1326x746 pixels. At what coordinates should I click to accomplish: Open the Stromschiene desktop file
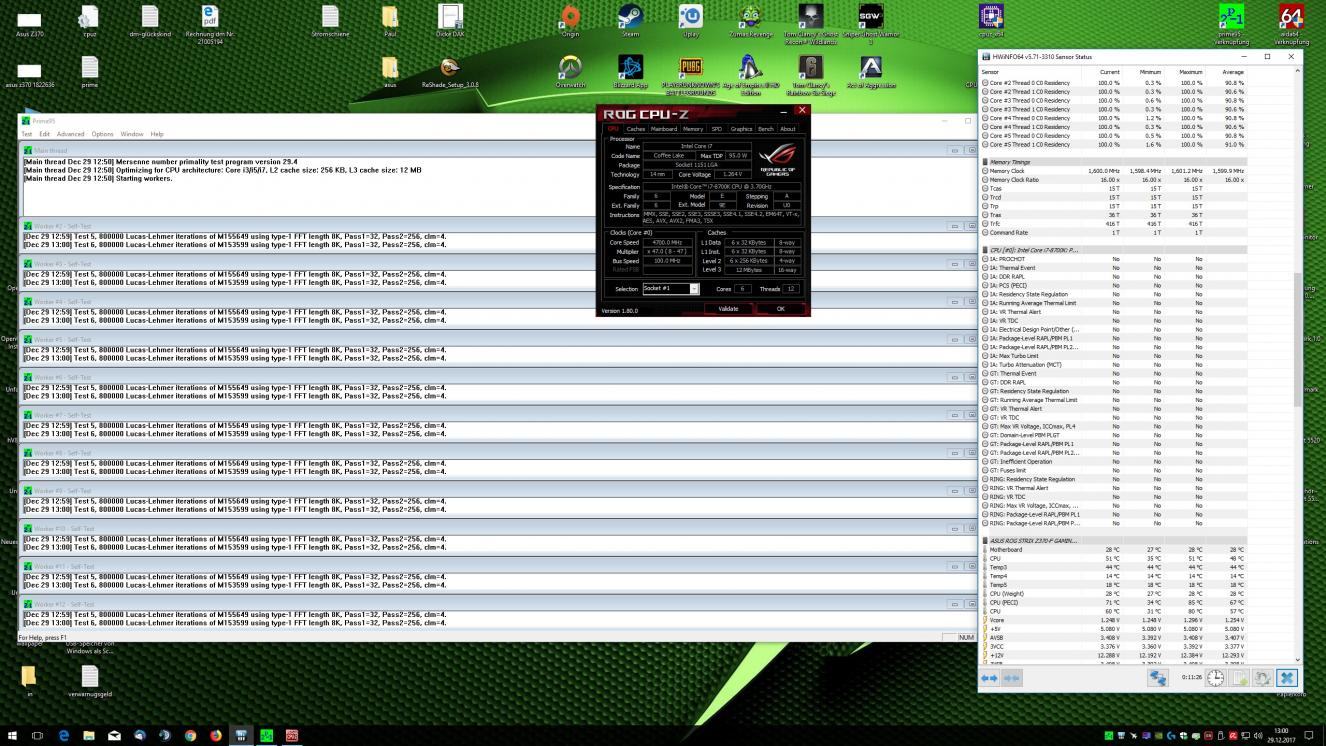(330, 20)
